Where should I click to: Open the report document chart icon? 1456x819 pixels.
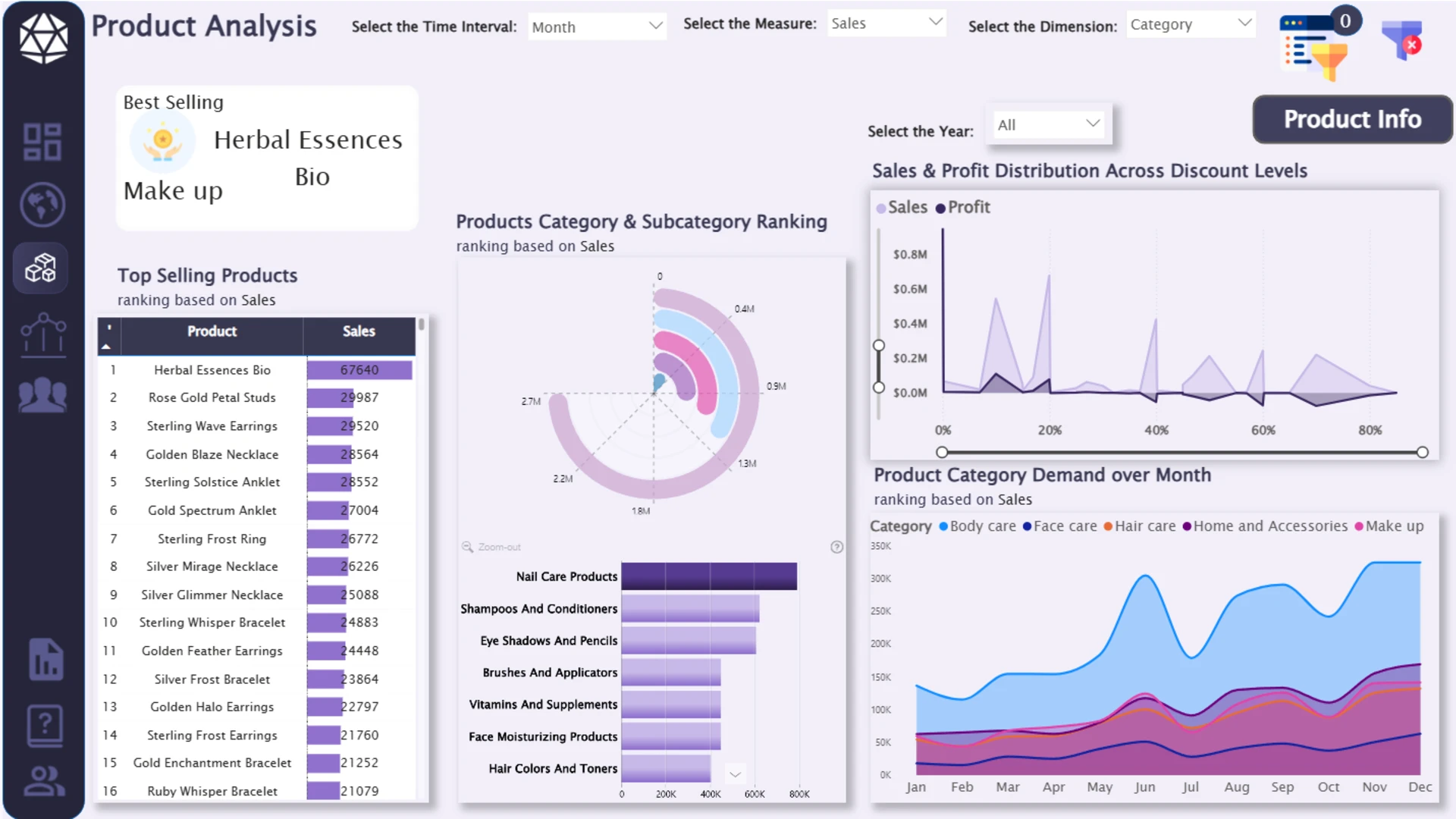[x=45, y=659]
